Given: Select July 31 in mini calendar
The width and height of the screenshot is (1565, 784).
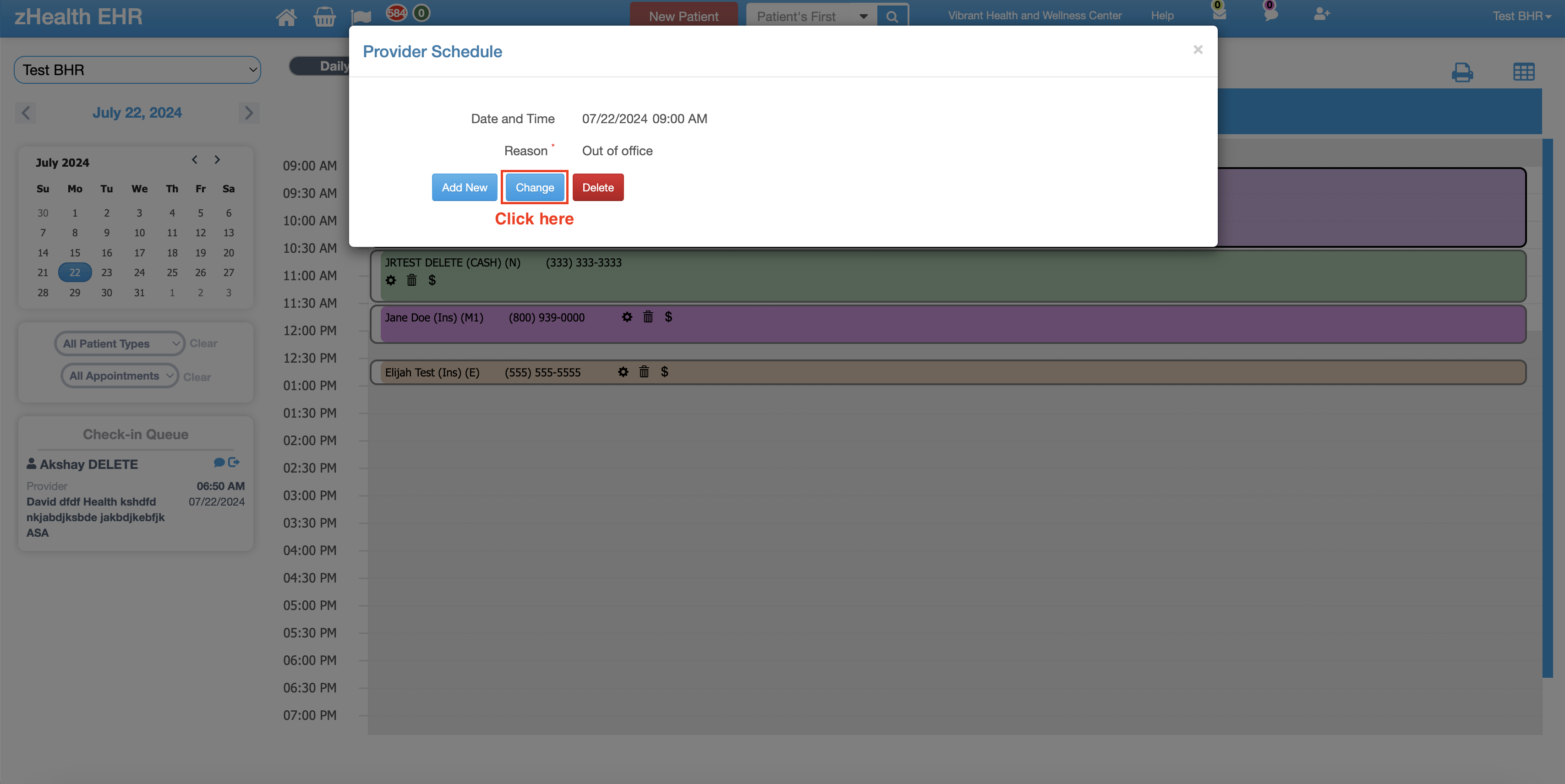Looking at the screenshot, I should tap(139, 293).
